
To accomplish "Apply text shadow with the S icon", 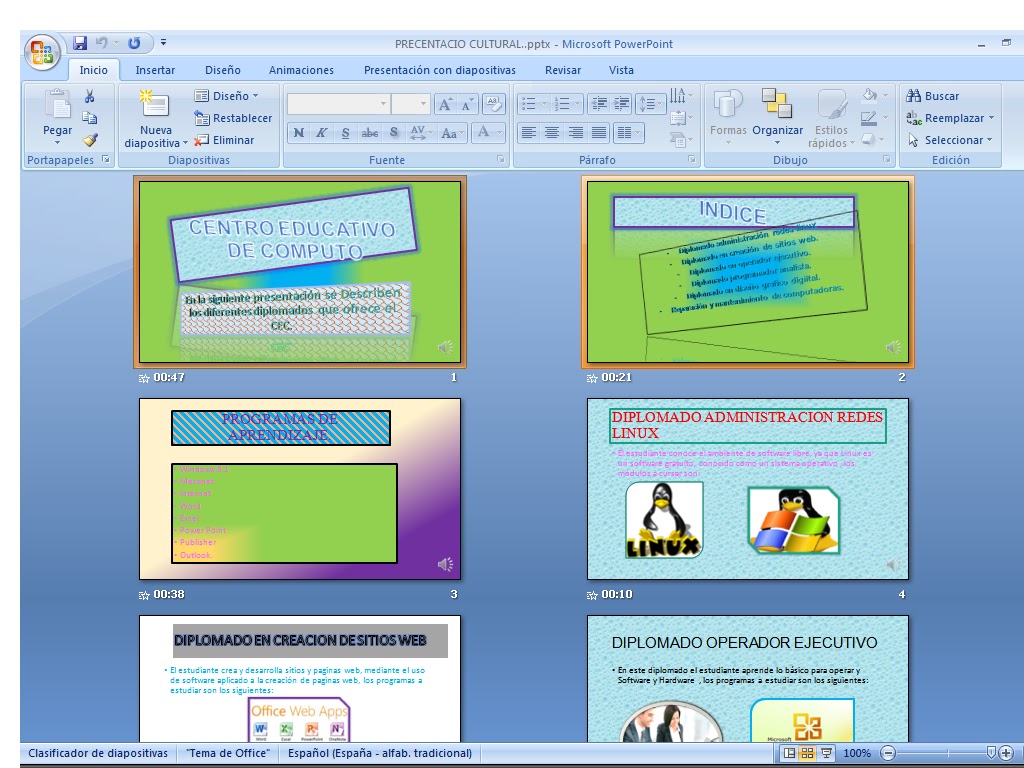I will click(394, 133).
